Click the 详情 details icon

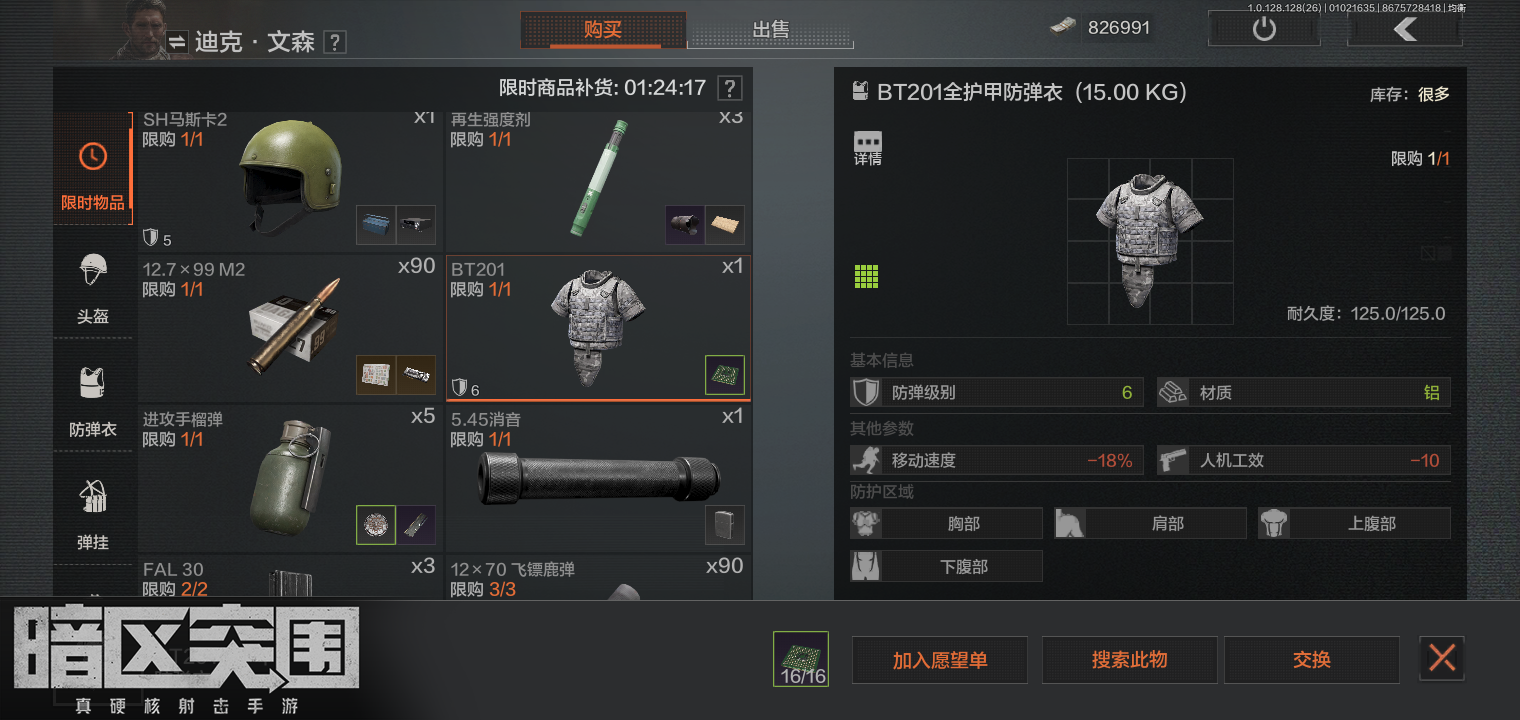[867, 149]
